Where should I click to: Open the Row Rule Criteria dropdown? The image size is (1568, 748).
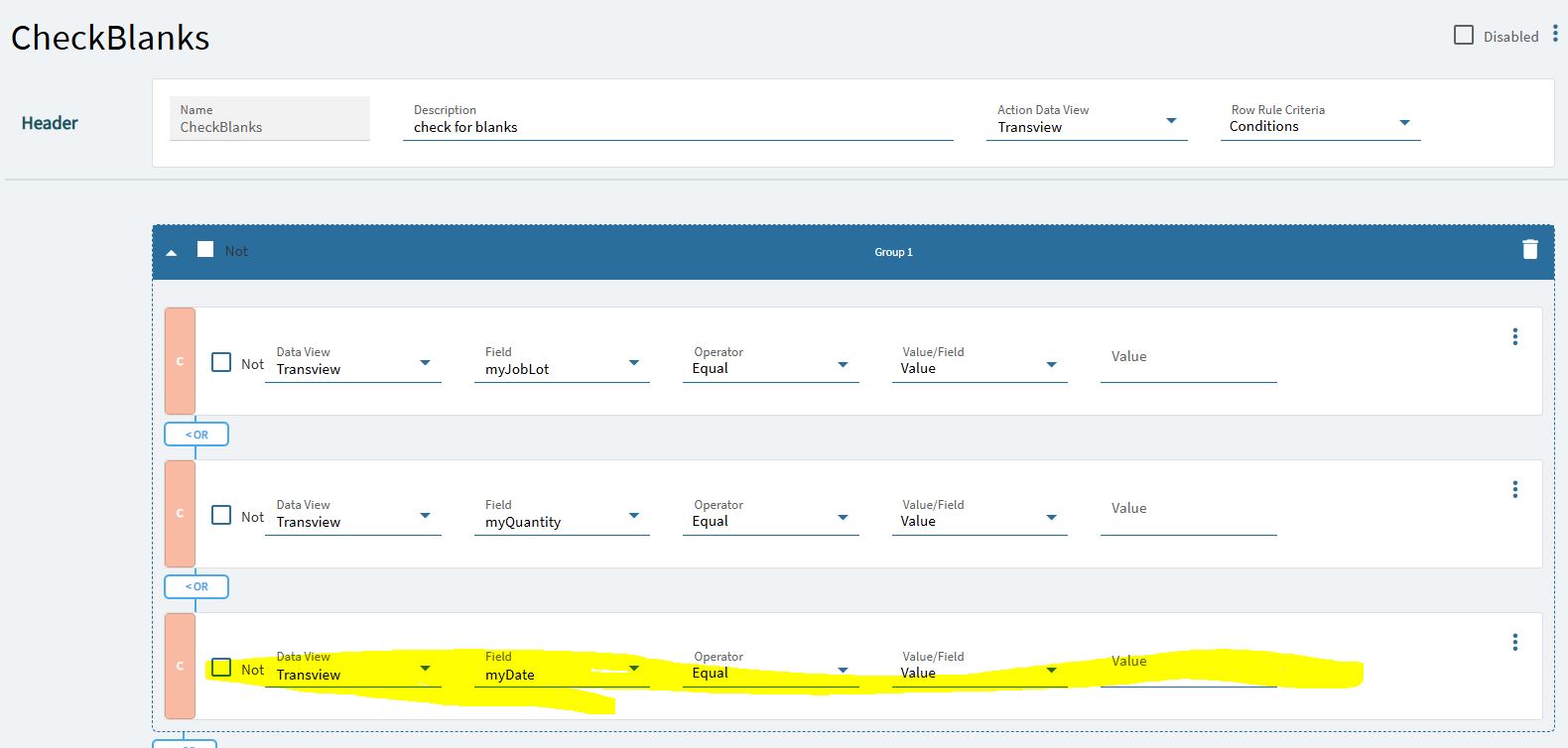point(1321,120)
